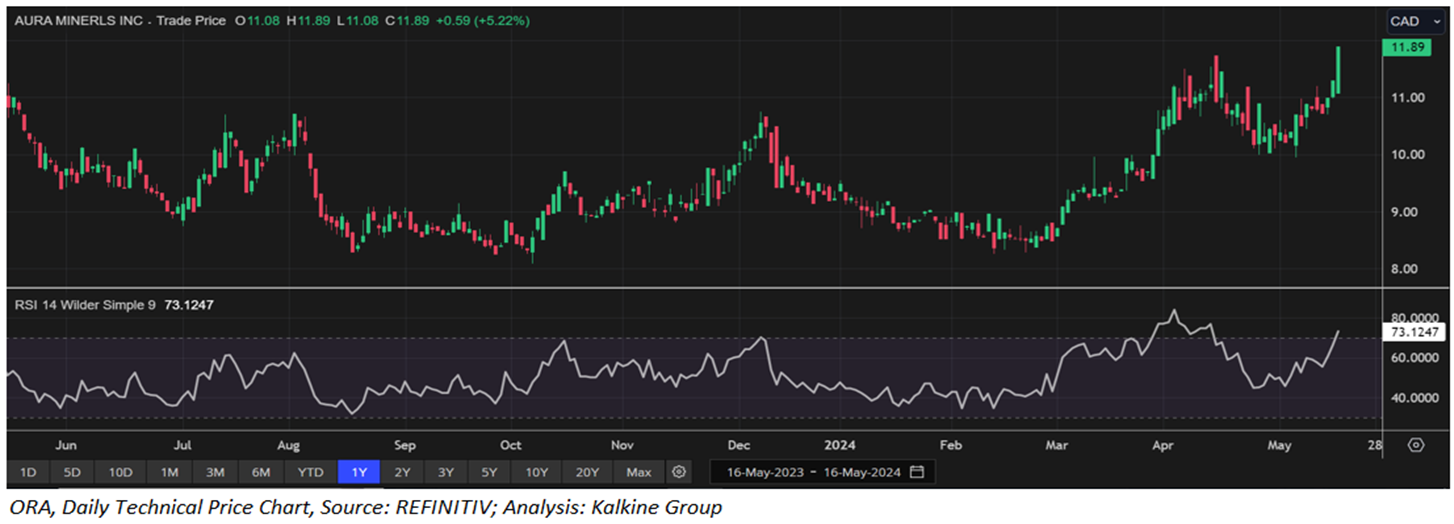Image resolution: width=1454 pixels, height=524 pixels.
Task: Click the calendar icon in date range
Action: [x=917, y=471]
